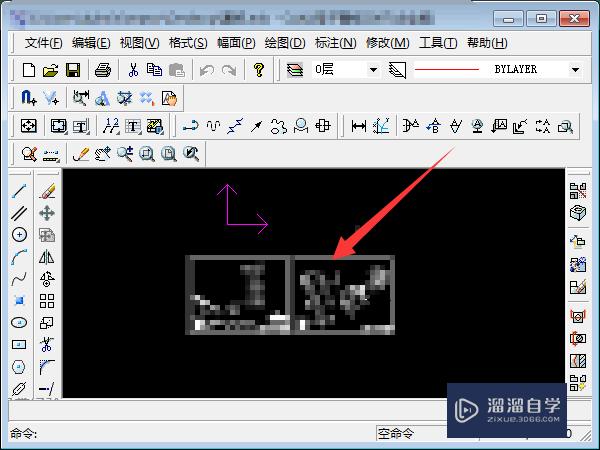The height and width of the screenshot is (450, 600).
Task: Expand the 0层 layer dropdown
Action: [373, 70]
